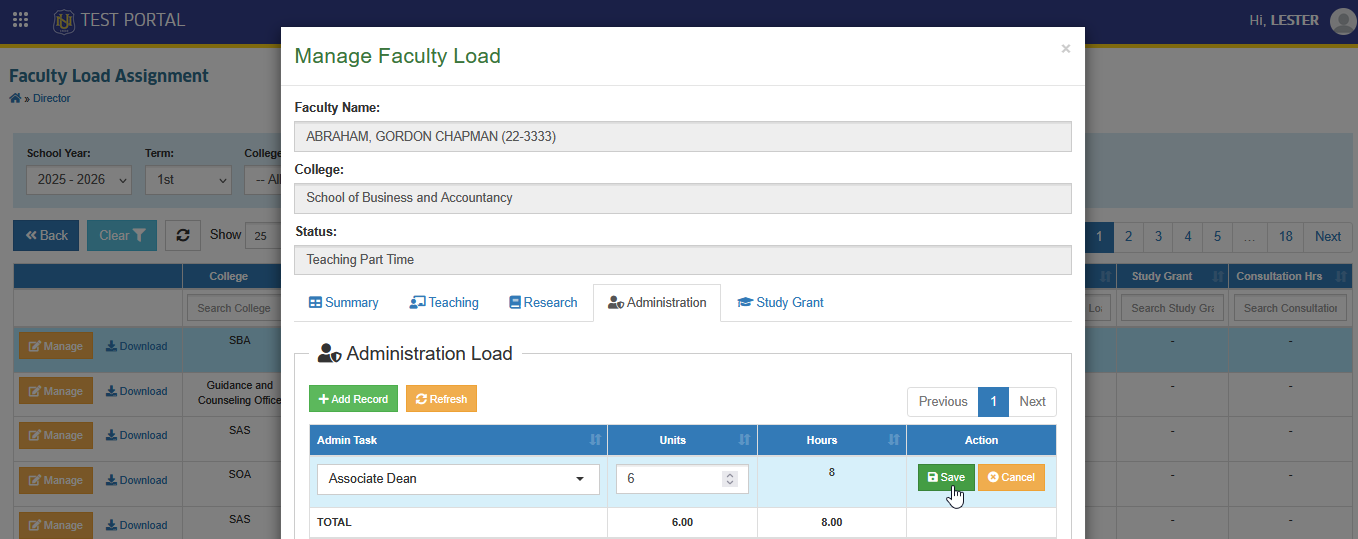This screenshot has width=1358, height=539.
Task: Open the School Year 2025 - 2026 dropdown
Action: 79,180
